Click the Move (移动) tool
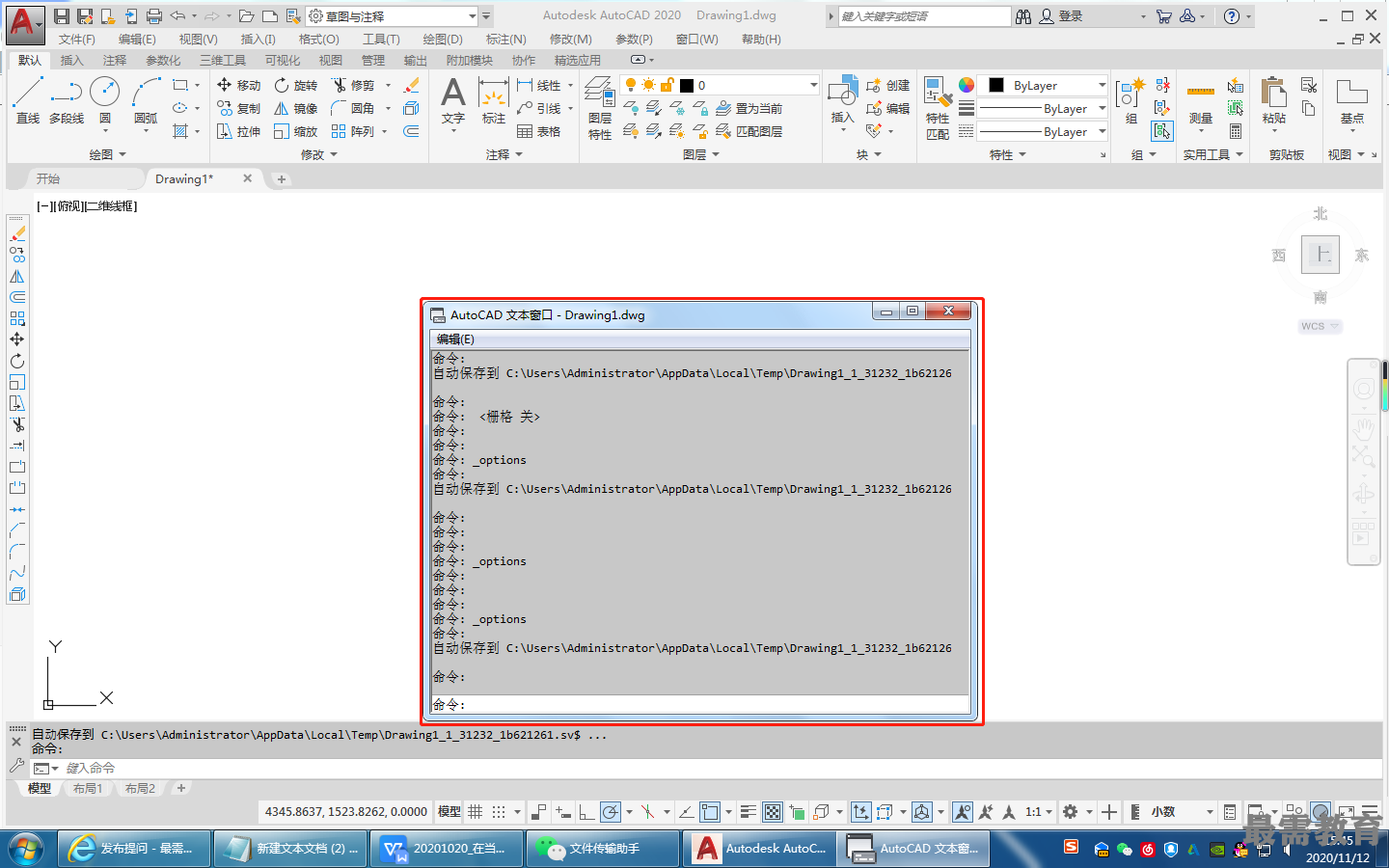 point(238,85)
